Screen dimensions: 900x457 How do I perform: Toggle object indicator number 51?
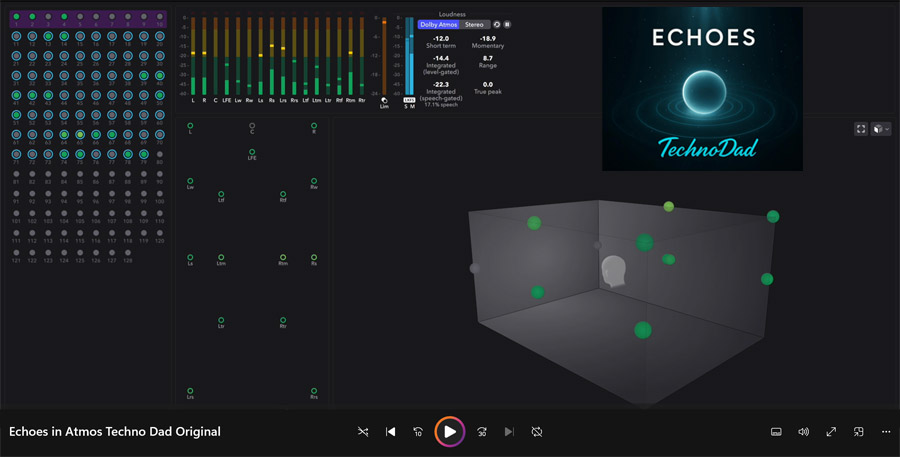(16, 115)
